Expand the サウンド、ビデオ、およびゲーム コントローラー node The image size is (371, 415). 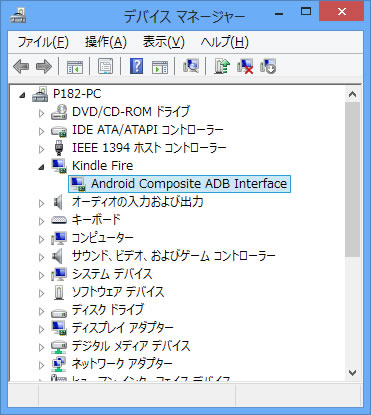point(41,257)
